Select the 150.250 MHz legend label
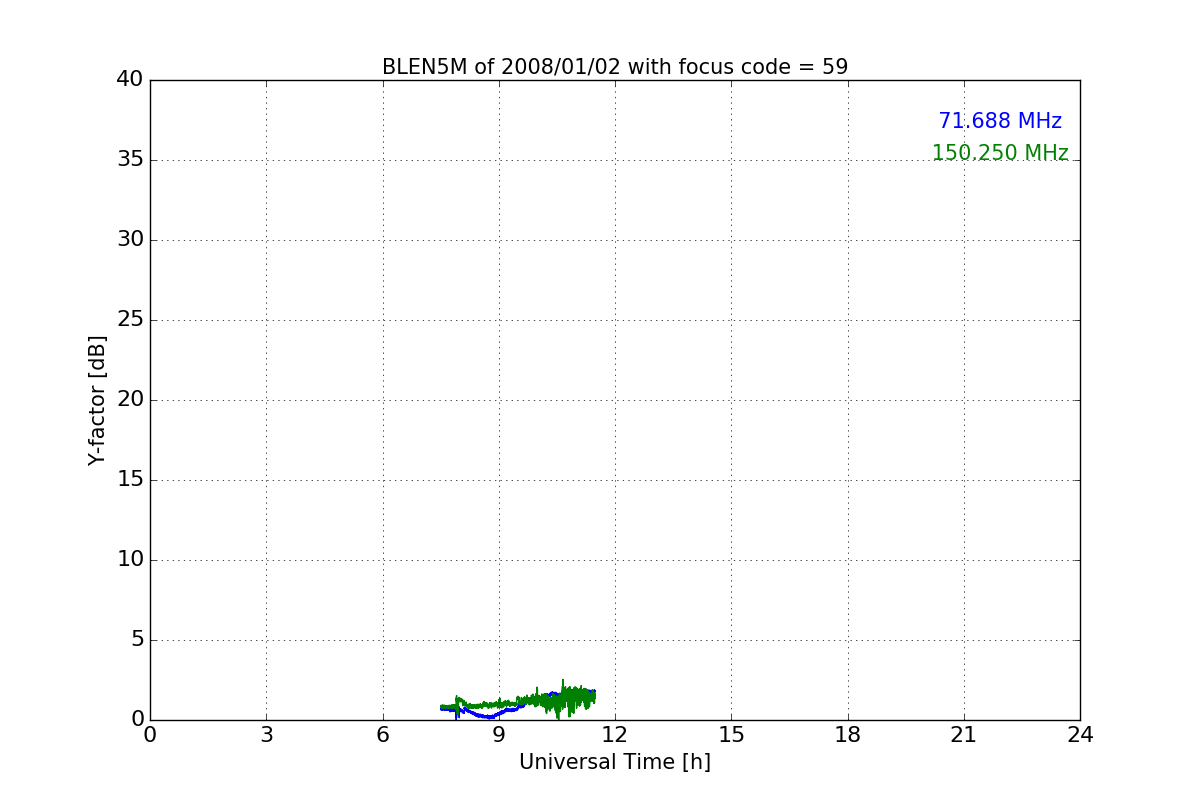The width and height of the screenshot is (1200, 800). coord(1000,153)
